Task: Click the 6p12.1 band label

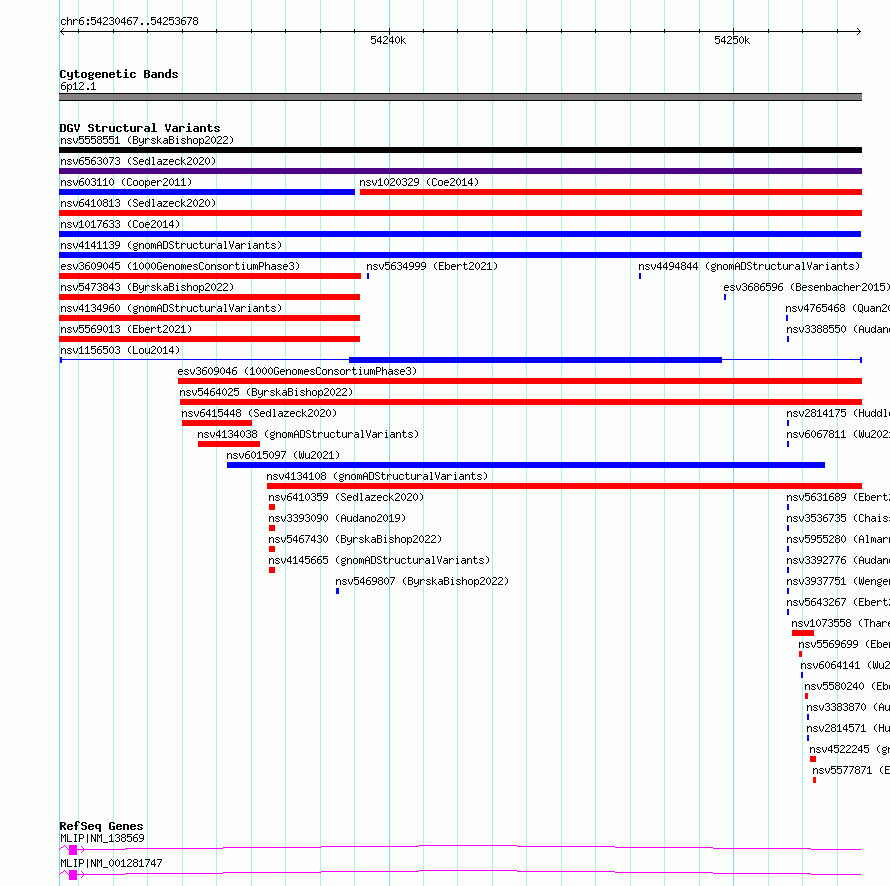Action: [78, 86]
